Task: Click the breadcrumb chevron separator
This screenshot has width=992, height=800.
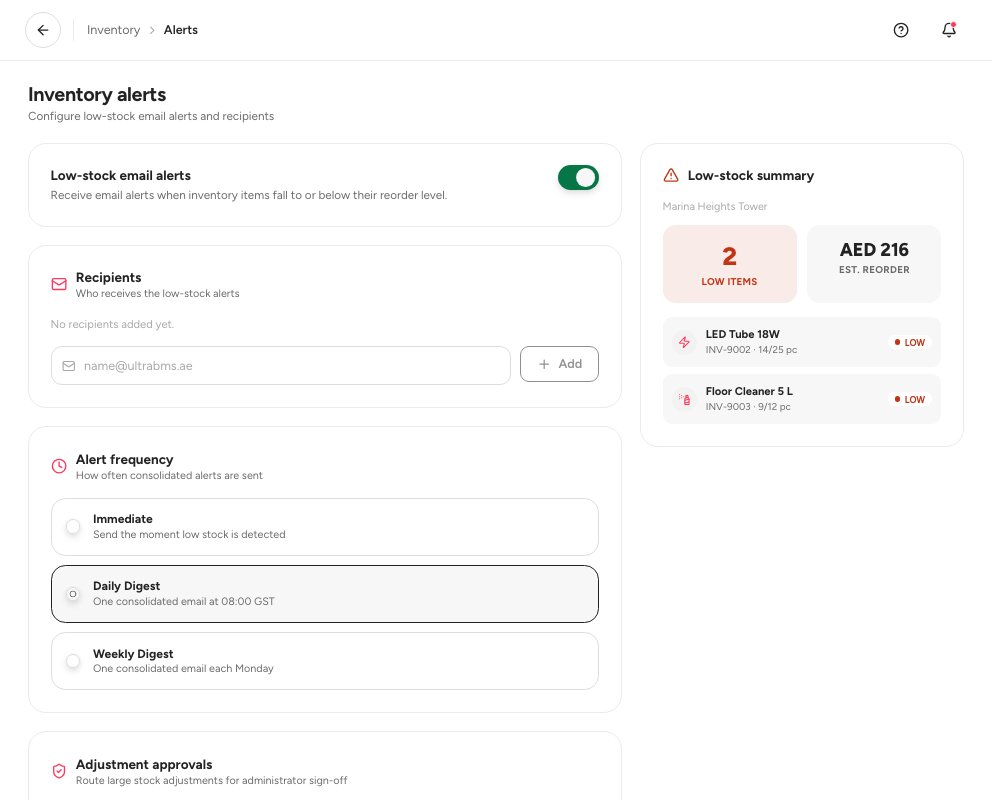Action: tap(152, 30)
